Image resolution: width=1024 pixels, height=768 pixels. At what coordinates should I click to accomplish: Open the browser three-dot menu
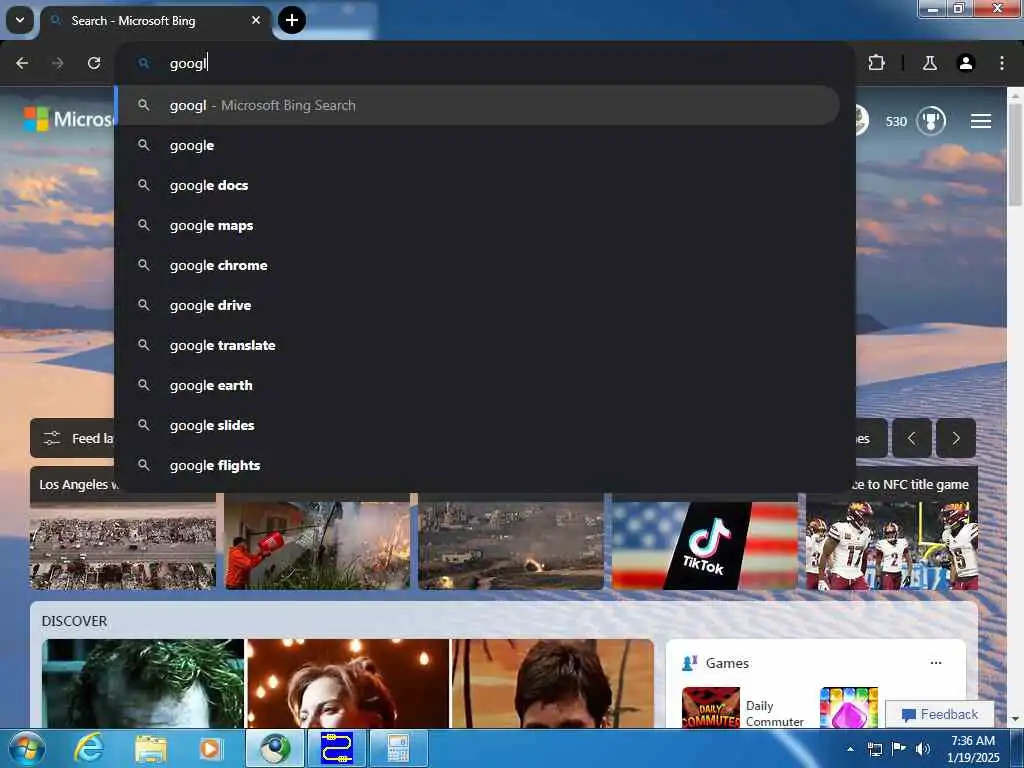click(x=1001, y=63)
